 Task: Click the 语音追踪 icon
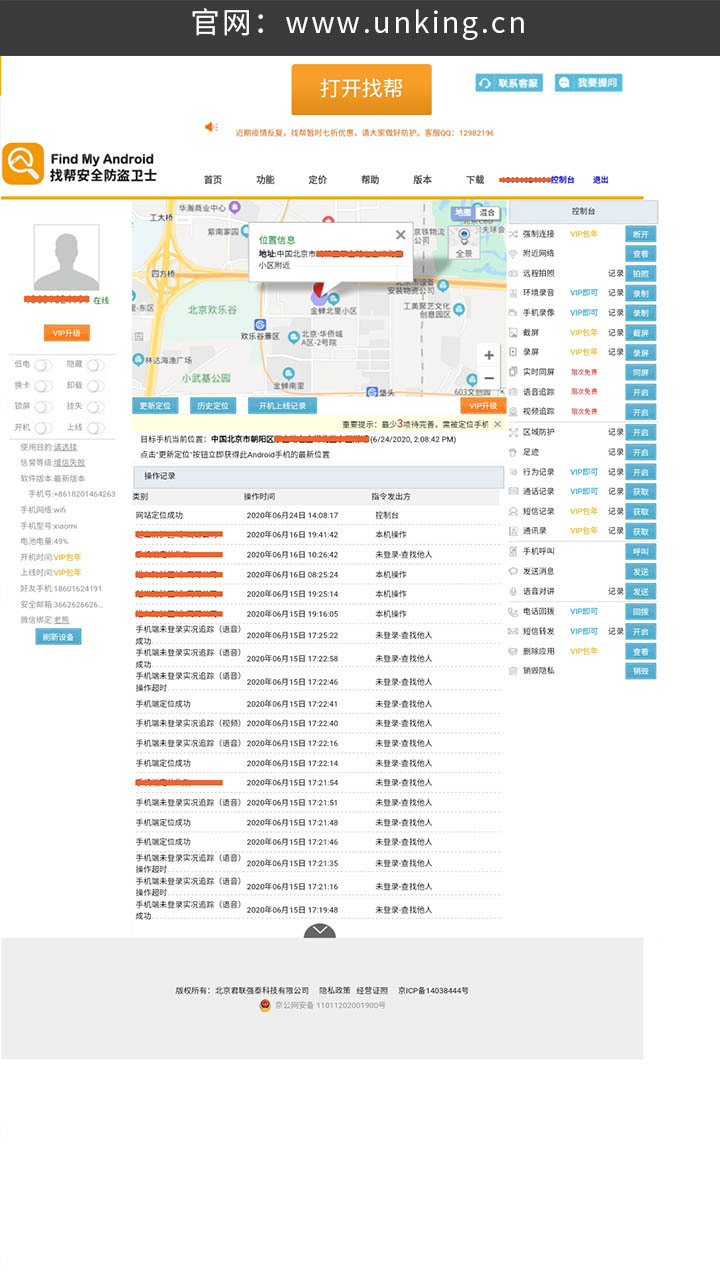pos(513,392)
